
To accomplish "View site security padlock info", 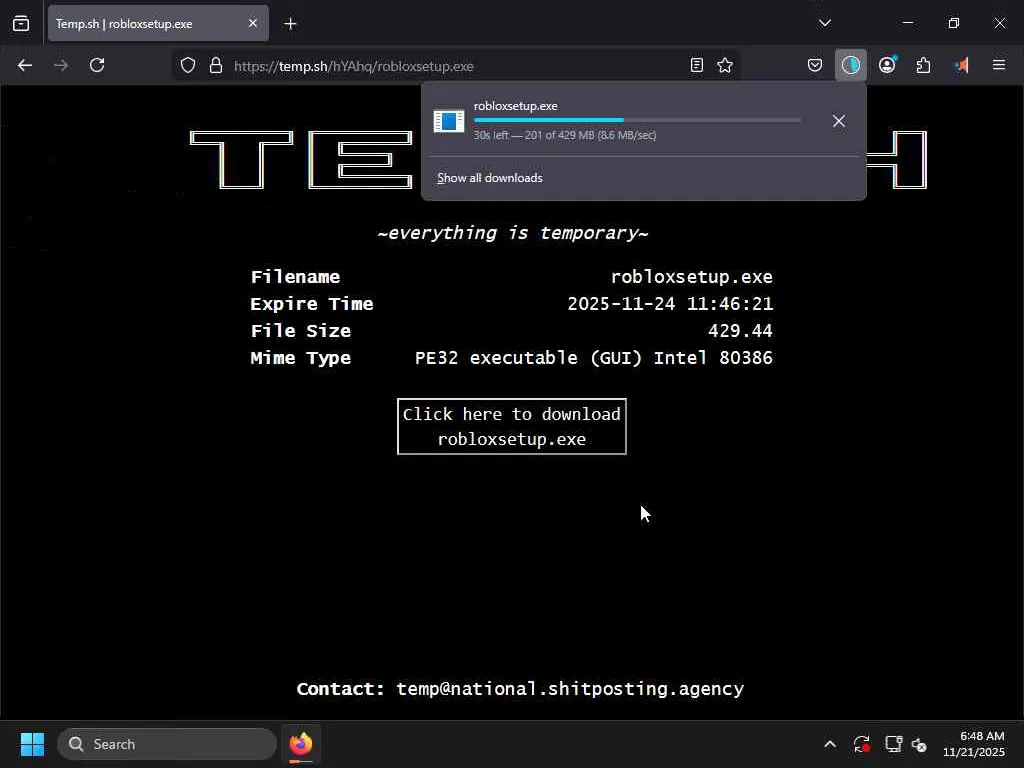I will click(x=216, y=65).
